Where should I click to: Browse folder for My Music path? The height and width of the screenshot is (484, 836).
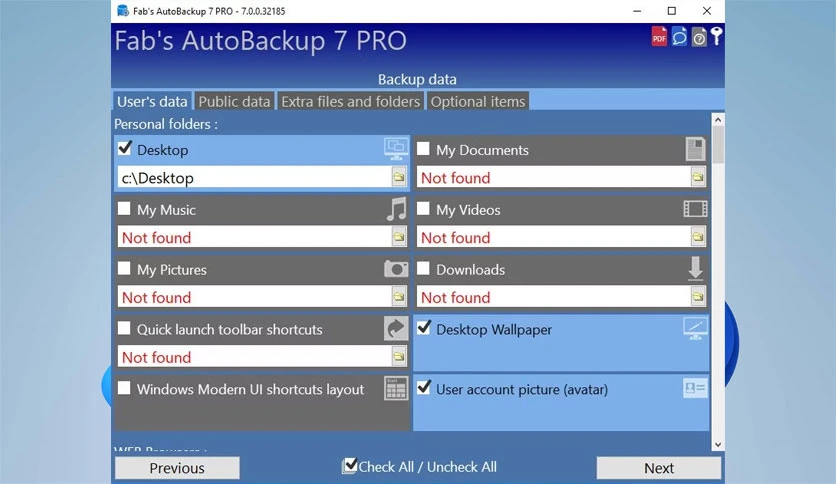399,237
